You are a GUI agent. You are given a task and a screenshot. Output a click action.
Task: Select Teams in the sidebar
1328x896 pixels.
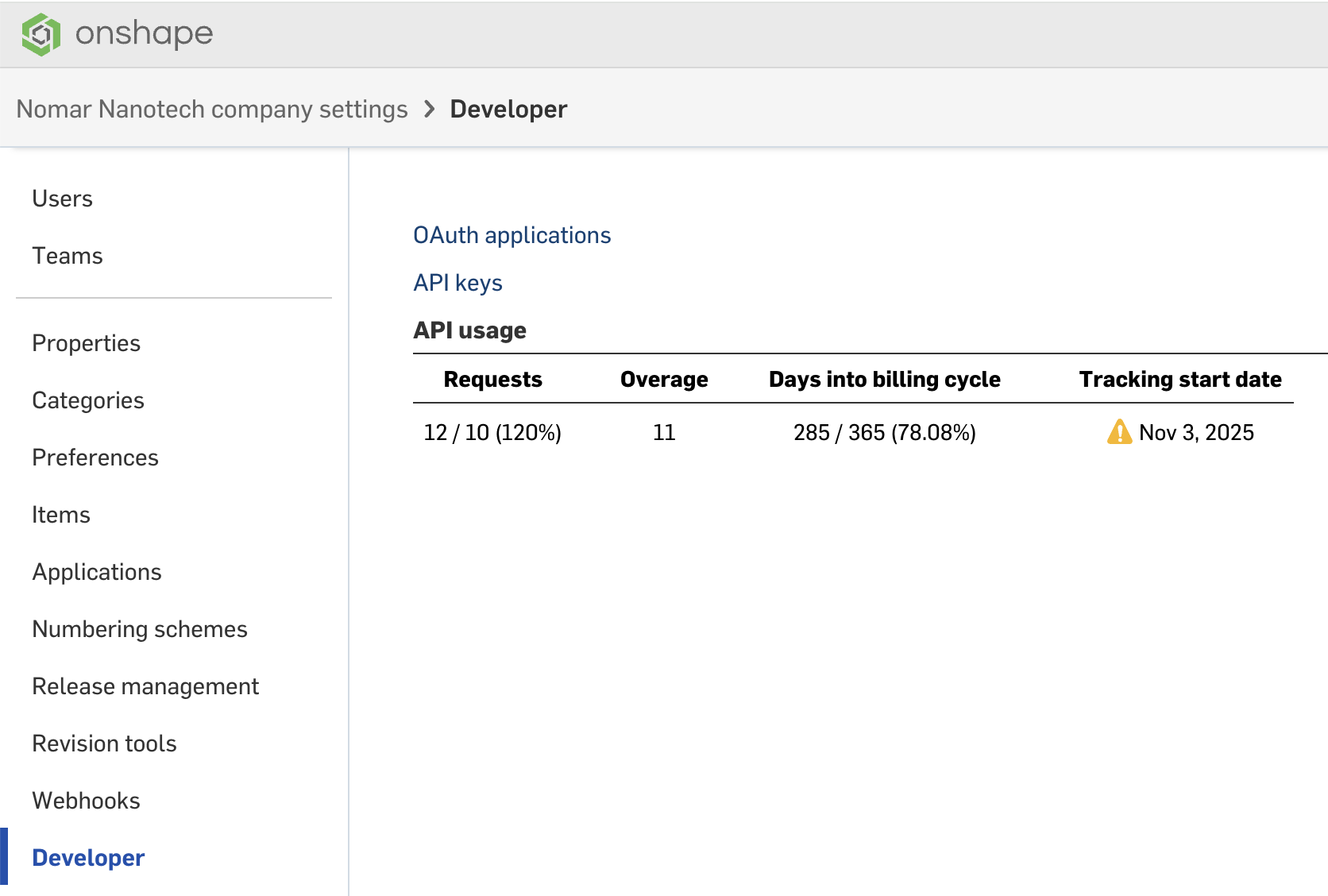[67, 256]
